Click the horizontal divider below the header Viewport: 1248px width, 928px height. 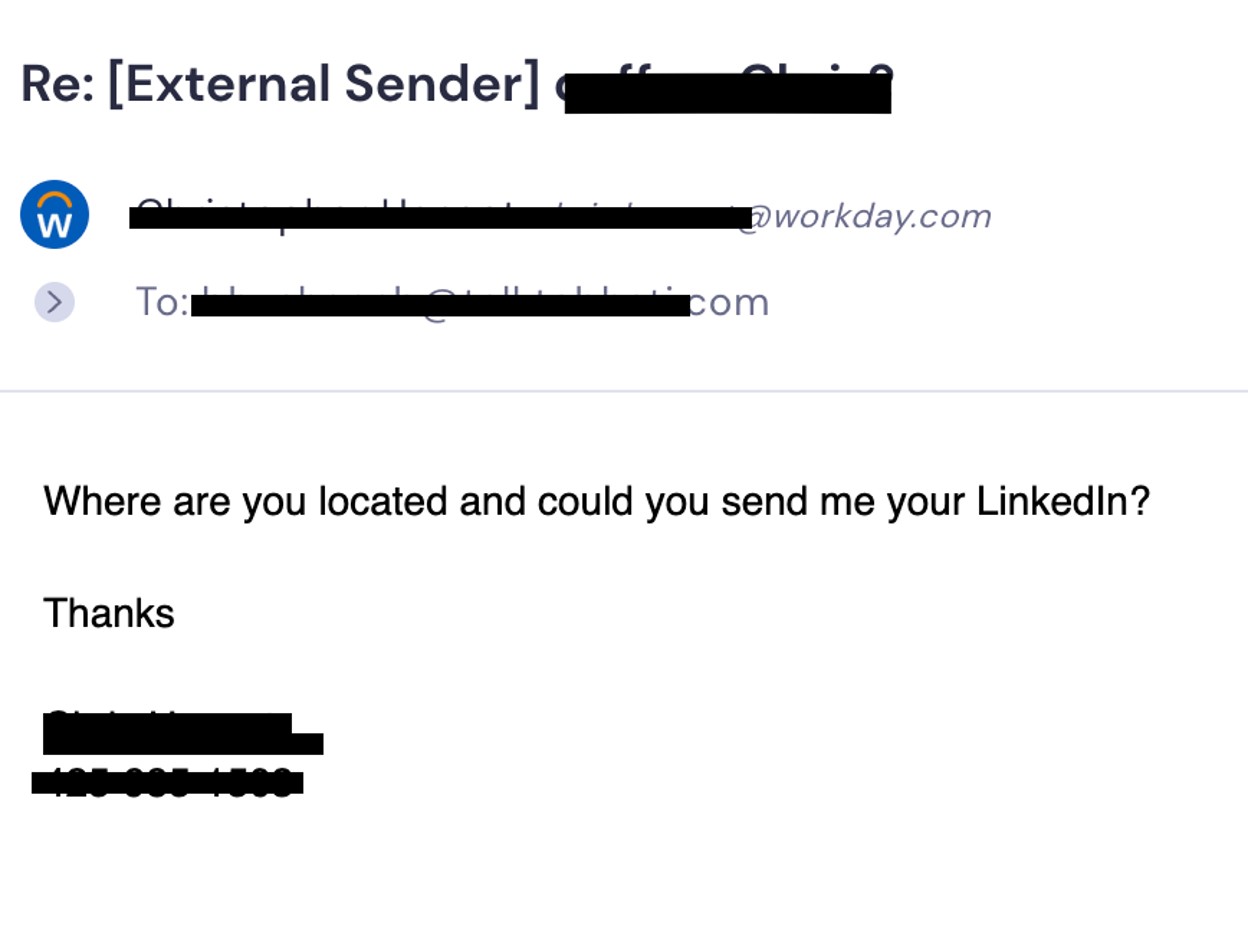click(624, 391)
